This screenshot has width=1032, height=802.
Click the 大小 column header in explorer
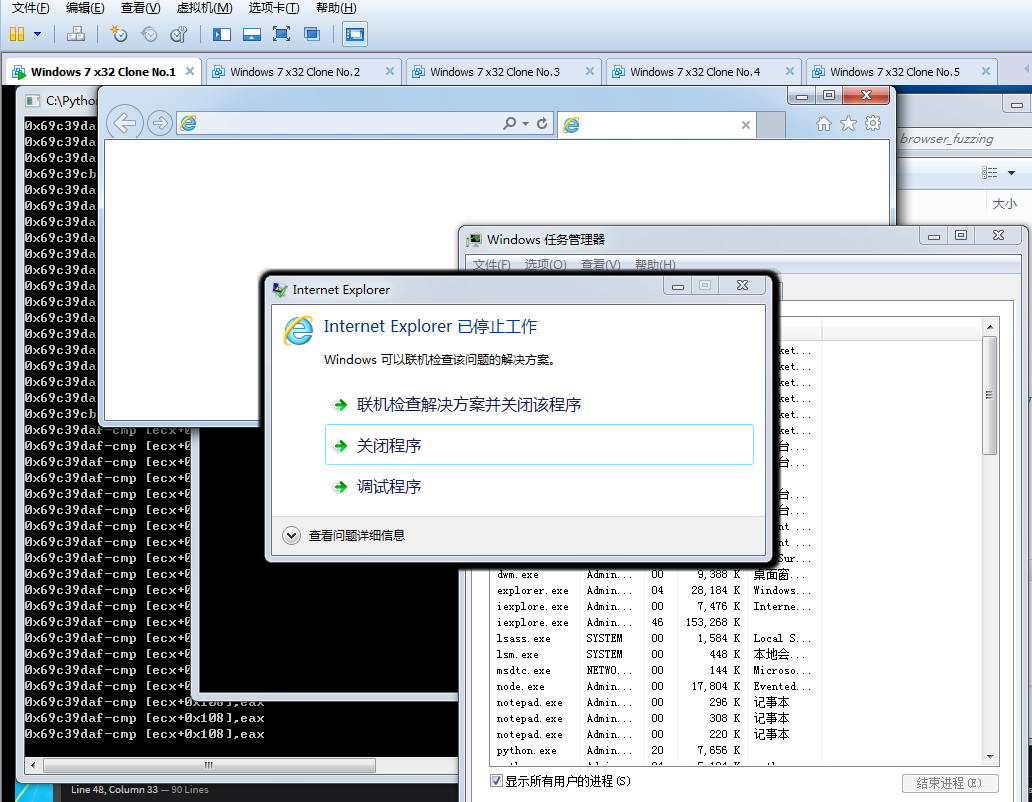pos(1005,204)
